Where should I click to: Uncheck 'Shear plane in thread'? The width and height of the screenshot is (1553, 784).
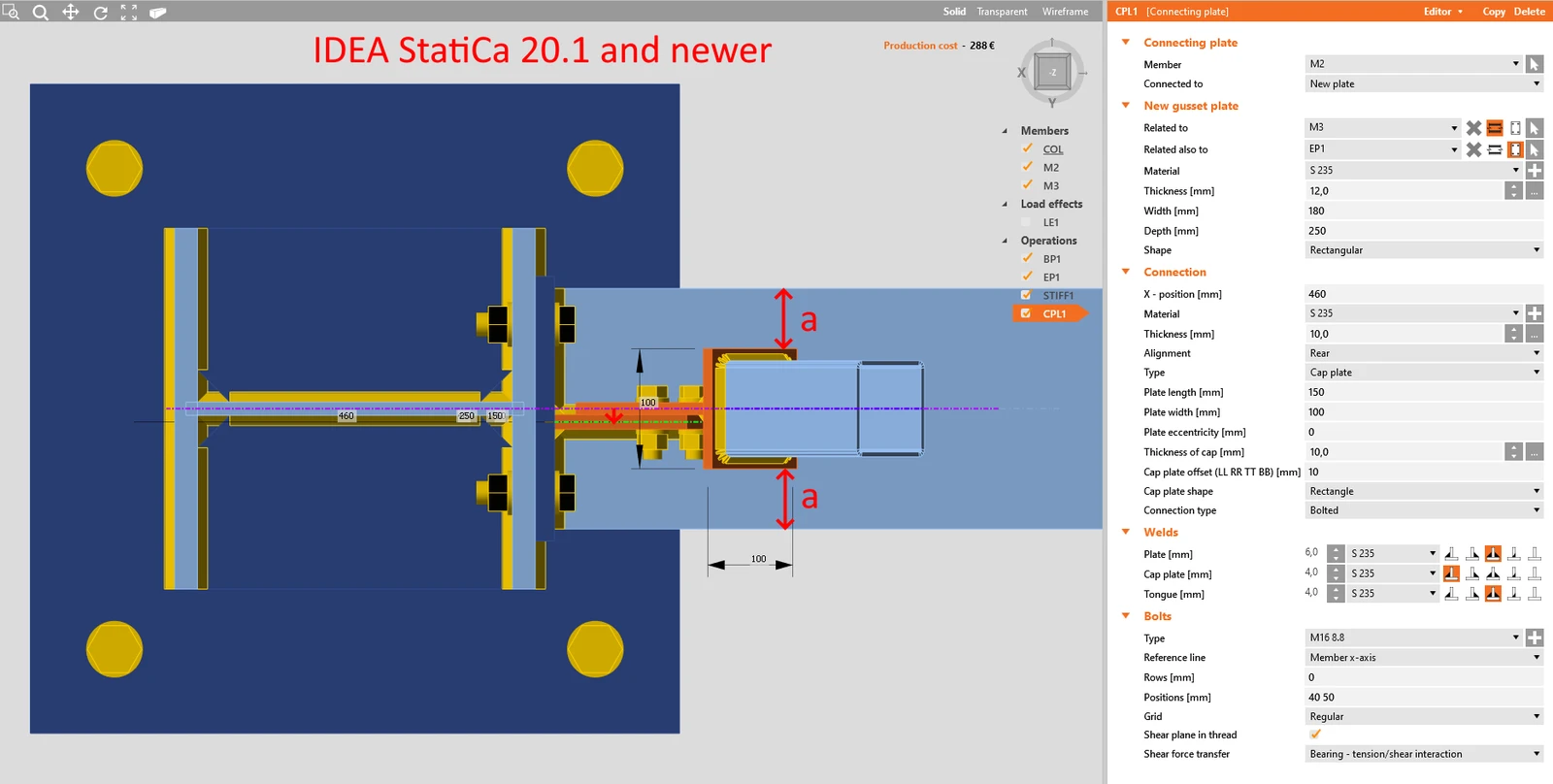coord(1315,735)
